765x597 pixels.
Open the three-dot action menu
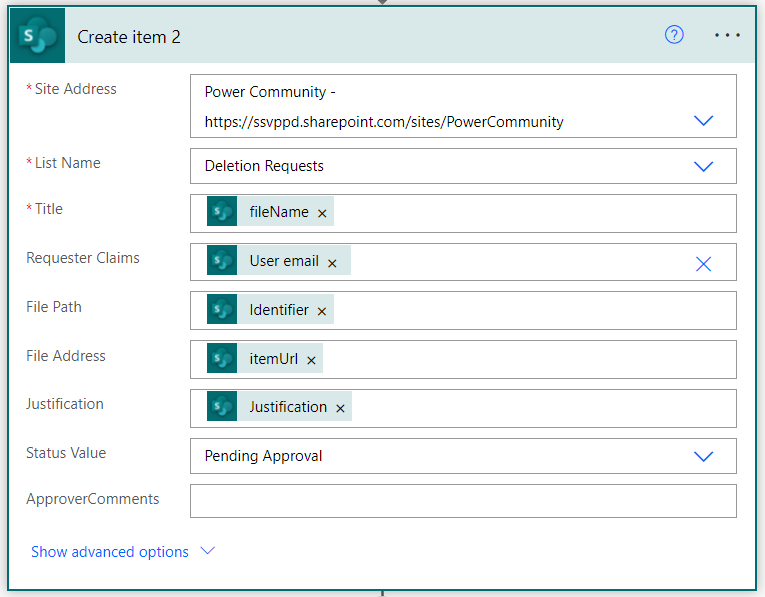[x=727, y=35]
